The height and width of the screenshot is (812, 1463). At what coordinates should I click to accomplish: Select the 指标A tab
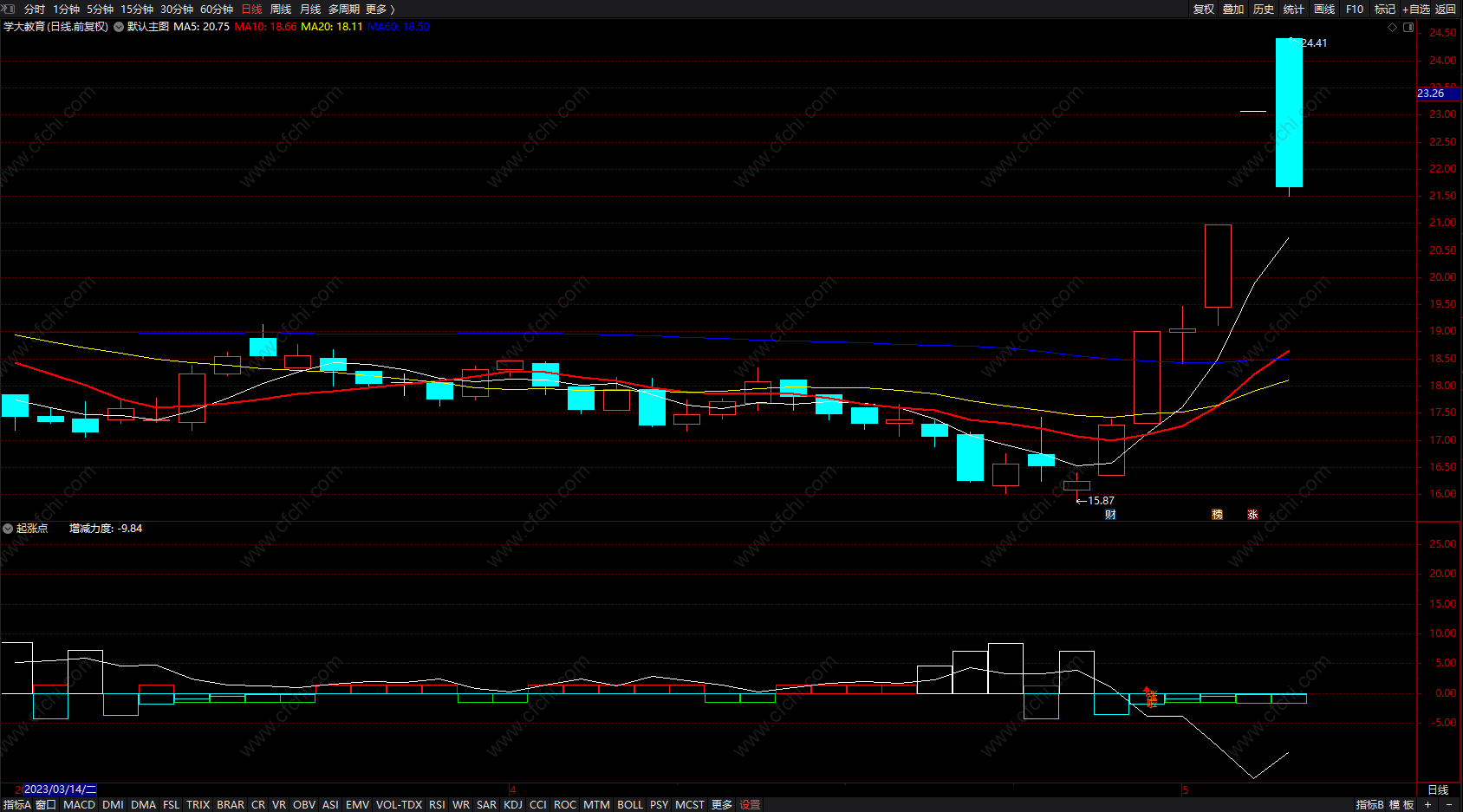(x=16, y=804)
